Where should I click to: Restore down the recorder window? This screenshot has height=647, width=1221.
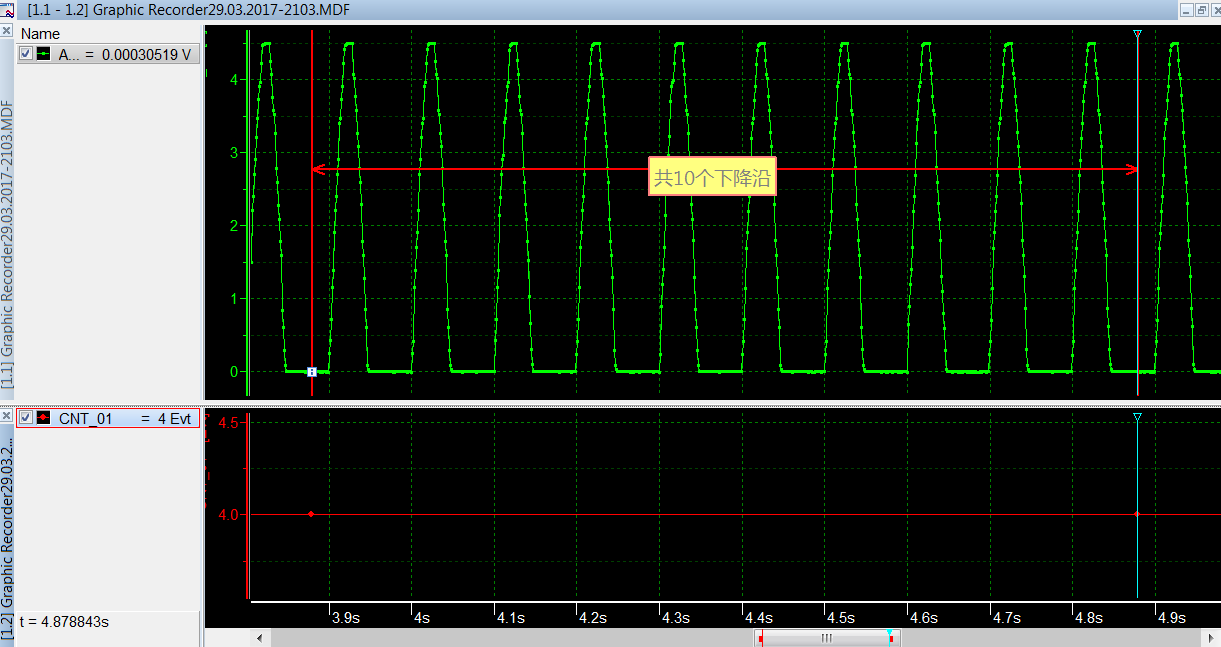(1199, 10)
